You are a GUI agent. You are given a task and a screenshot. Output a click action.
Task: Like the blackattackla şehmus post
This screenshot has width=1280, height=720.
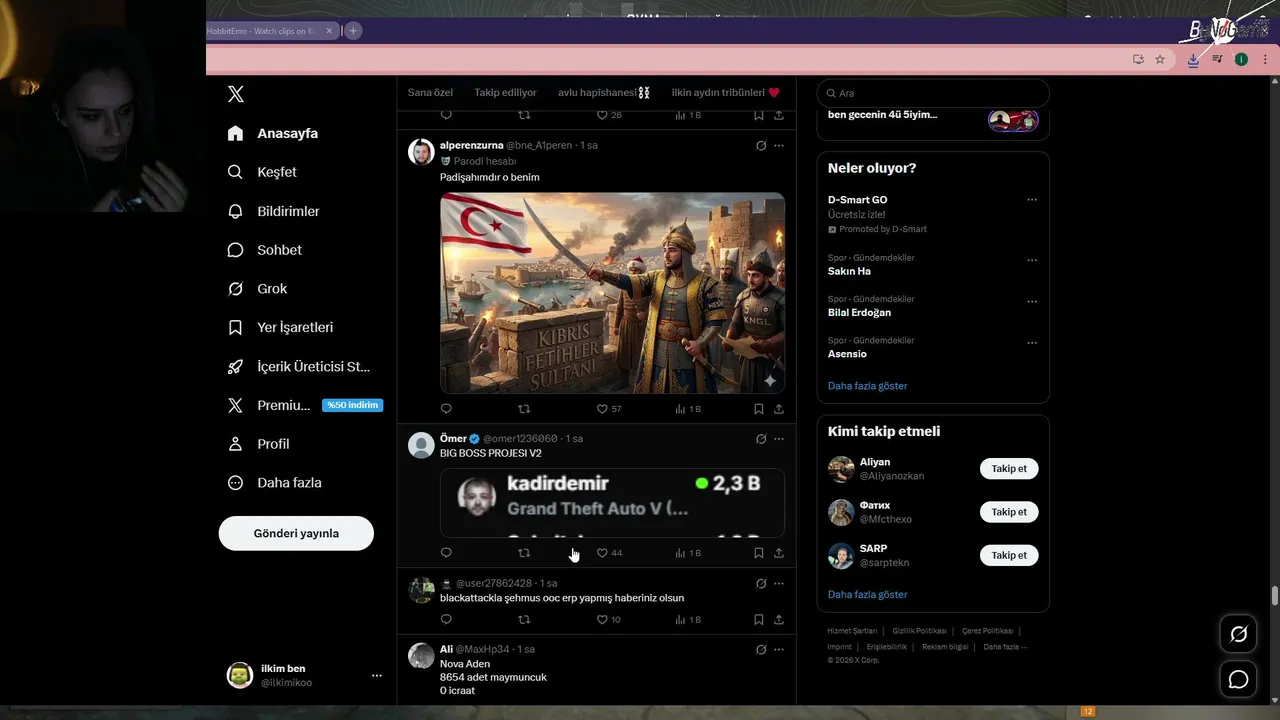(x=608, y=620)
